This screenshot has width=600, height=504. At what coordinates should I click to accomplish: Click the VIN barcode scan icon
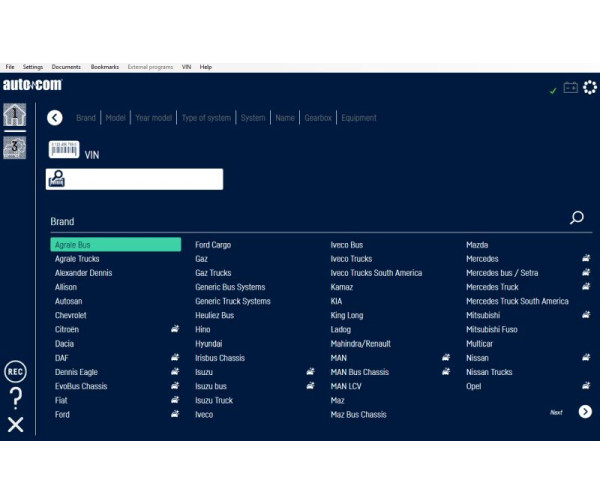(x=64, y=151)
